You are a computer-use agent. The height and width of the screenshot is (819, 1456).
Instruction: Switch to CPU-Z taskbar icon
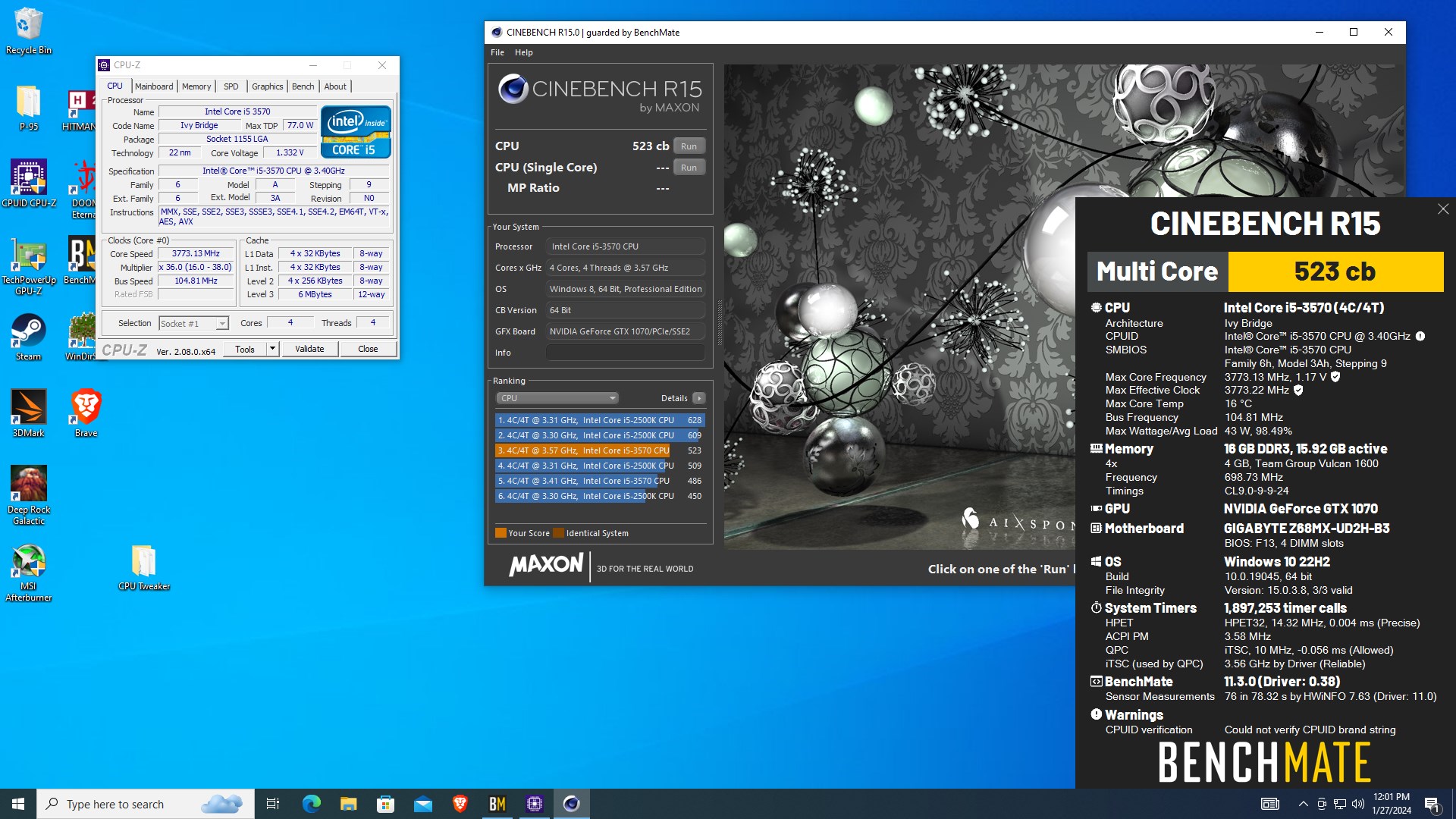[535, 804]
